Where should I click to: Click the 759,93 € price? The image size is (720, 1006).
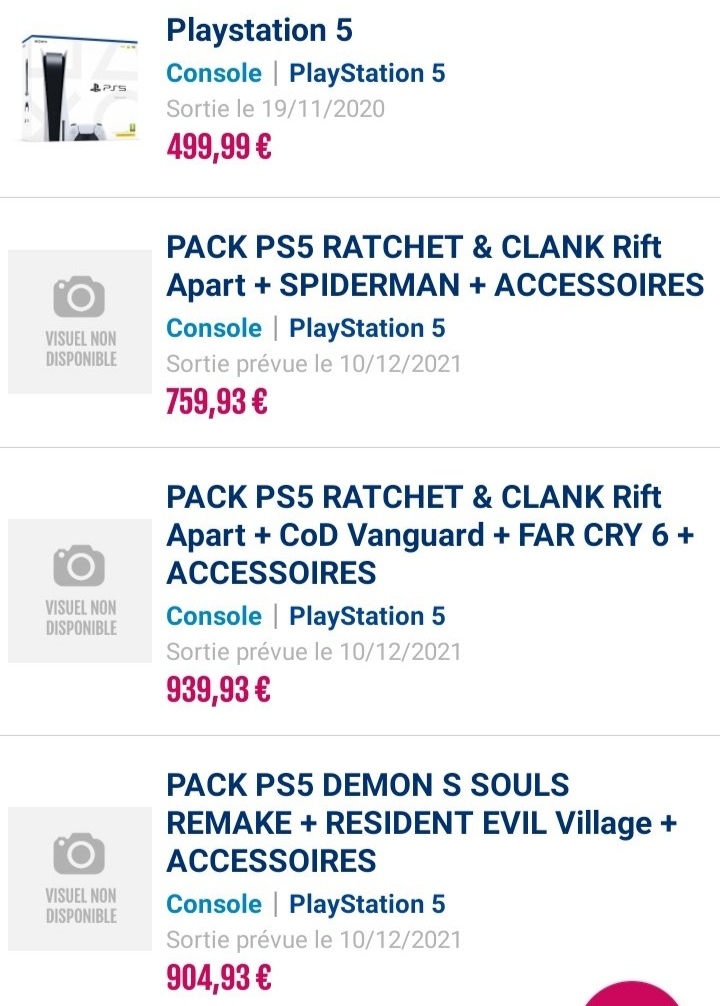click(x=217, y=402)
